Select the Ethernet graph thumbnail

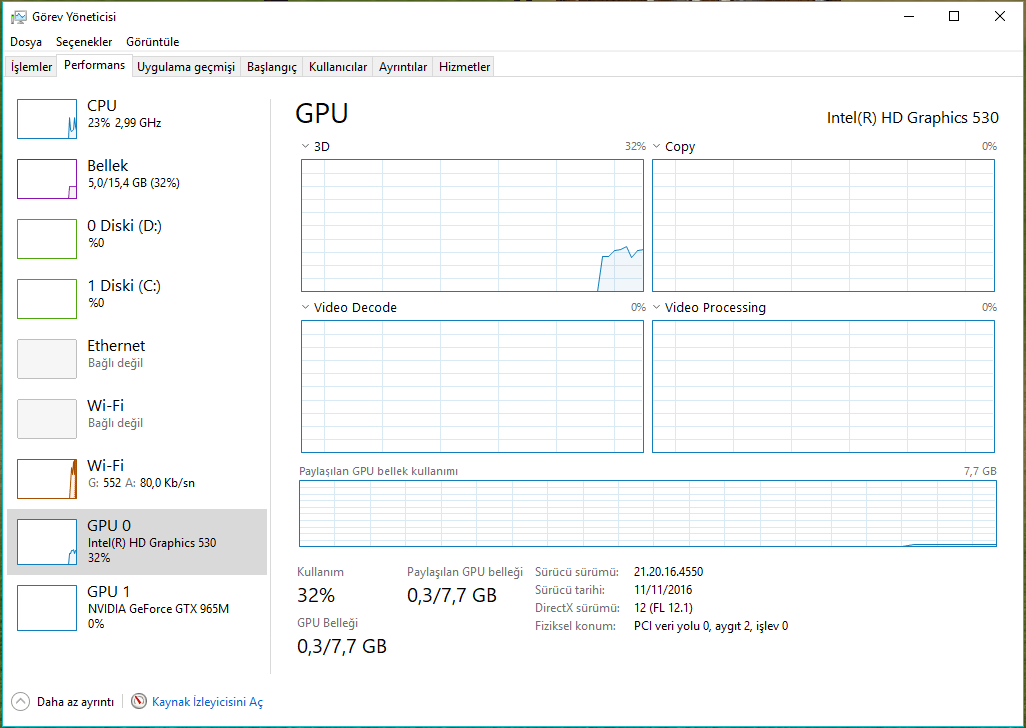pos(47,359)
